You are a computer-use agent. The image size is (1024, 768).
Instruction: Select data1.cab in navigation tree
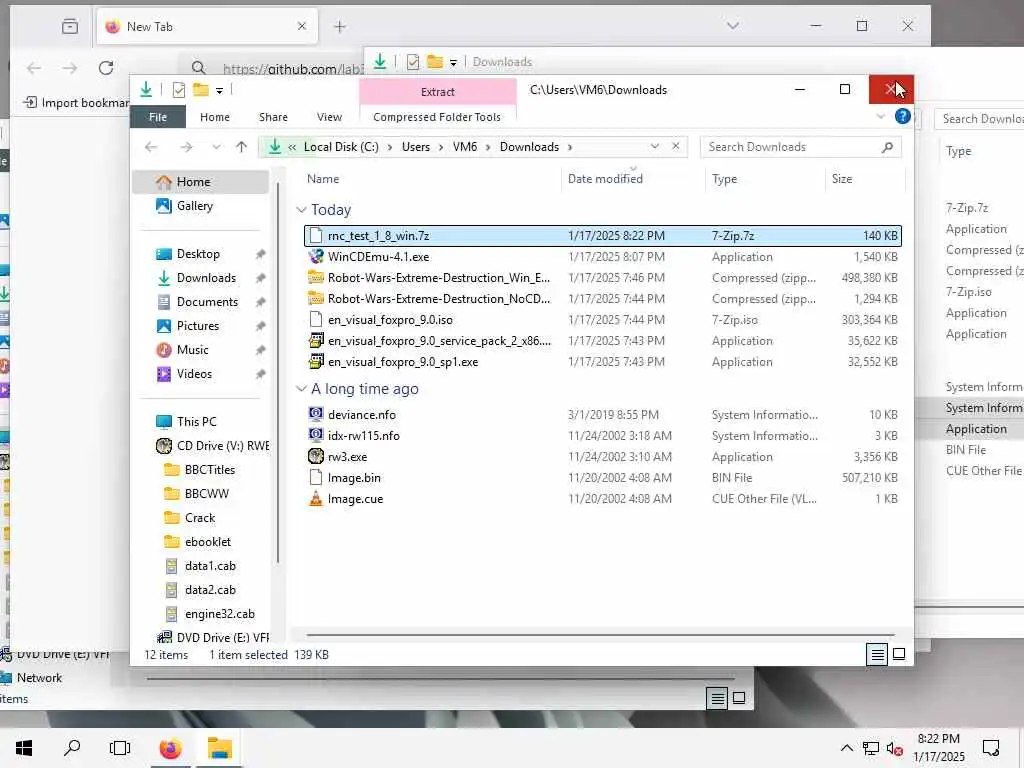pos(210,566)
